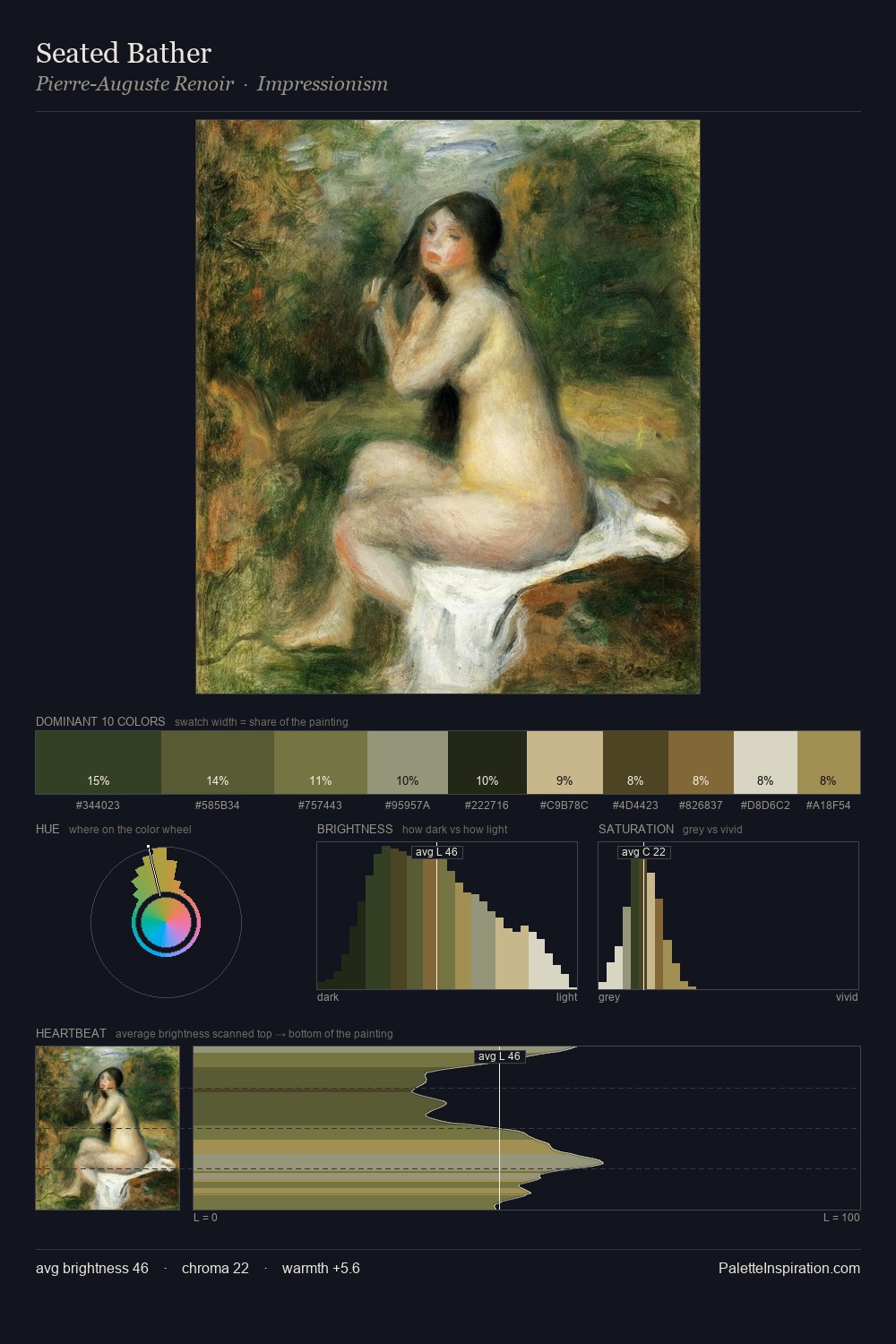Click the warmth +5.6 footer stat

pos(321,1269)
